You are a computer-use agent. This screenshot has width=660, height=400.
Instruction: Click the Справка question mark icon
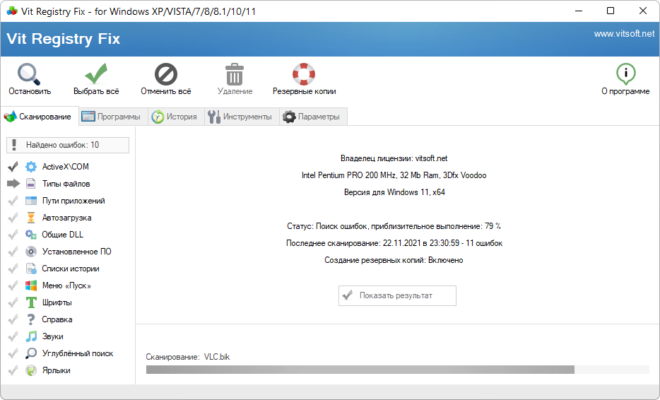[x=31, y=319]
